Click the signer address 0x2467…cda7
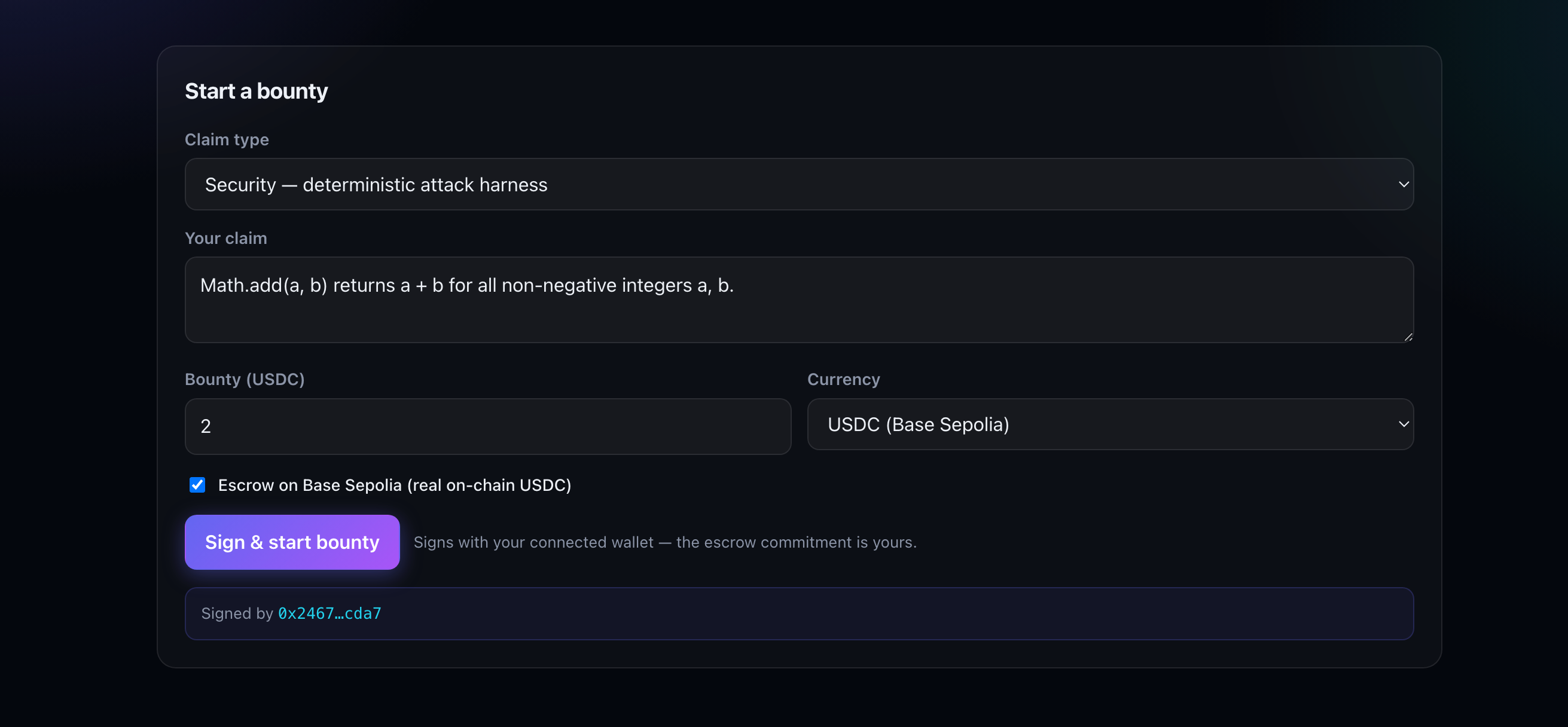 tap(330, 613)
